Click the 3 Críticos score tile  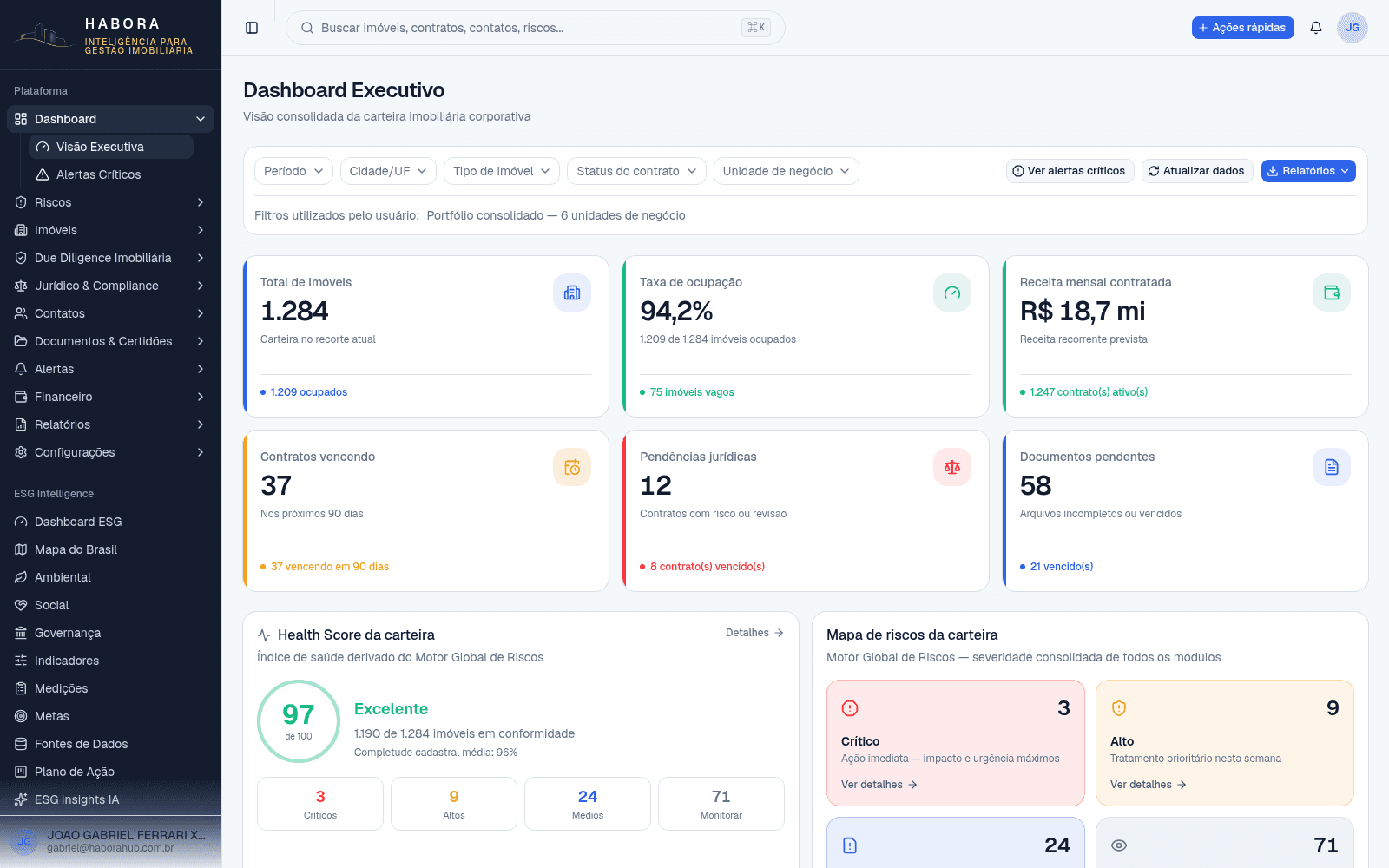pyautogui.click(x=320, y=804)
